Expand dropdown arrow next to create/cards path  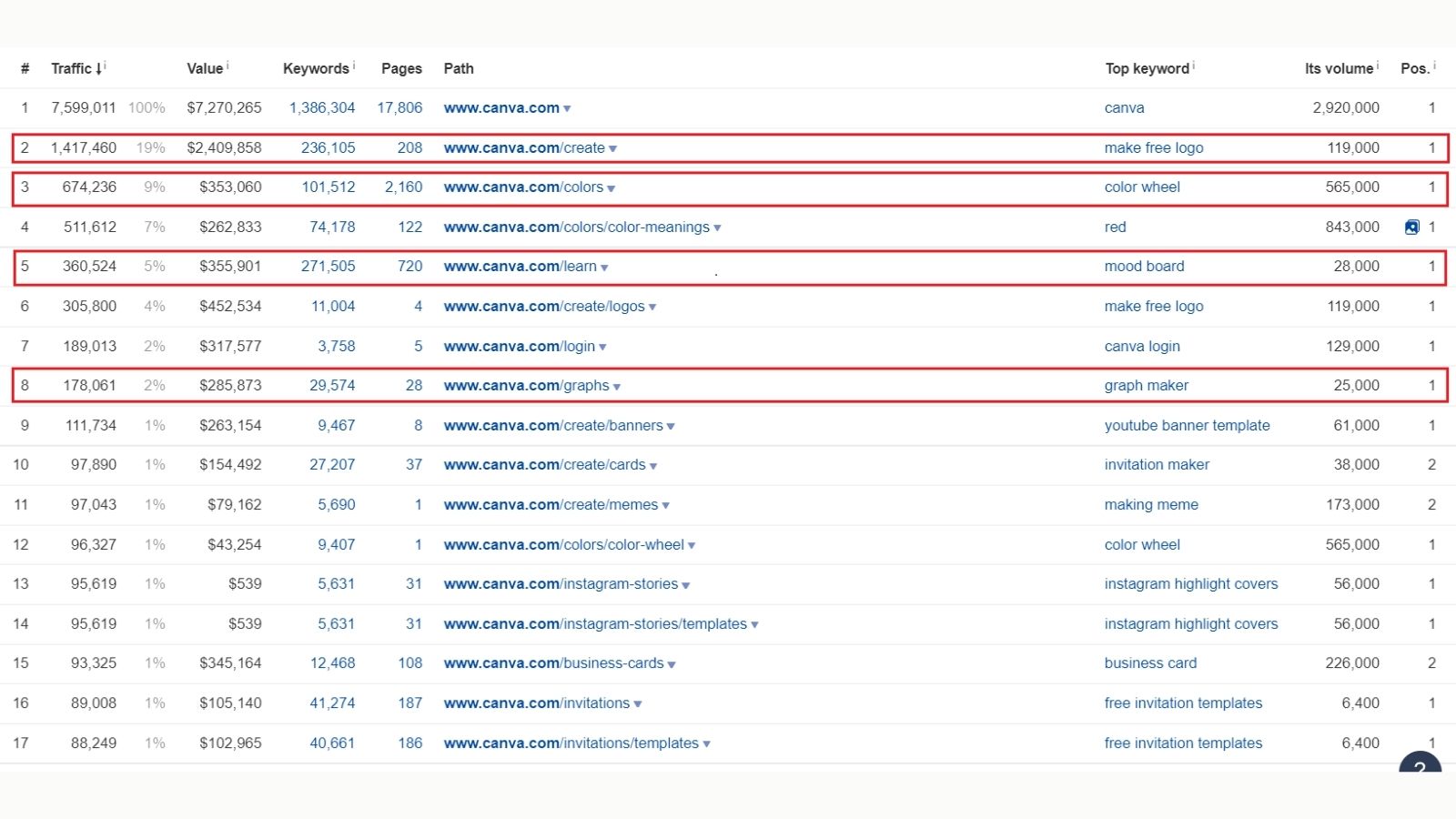click(x=653, y=466)
